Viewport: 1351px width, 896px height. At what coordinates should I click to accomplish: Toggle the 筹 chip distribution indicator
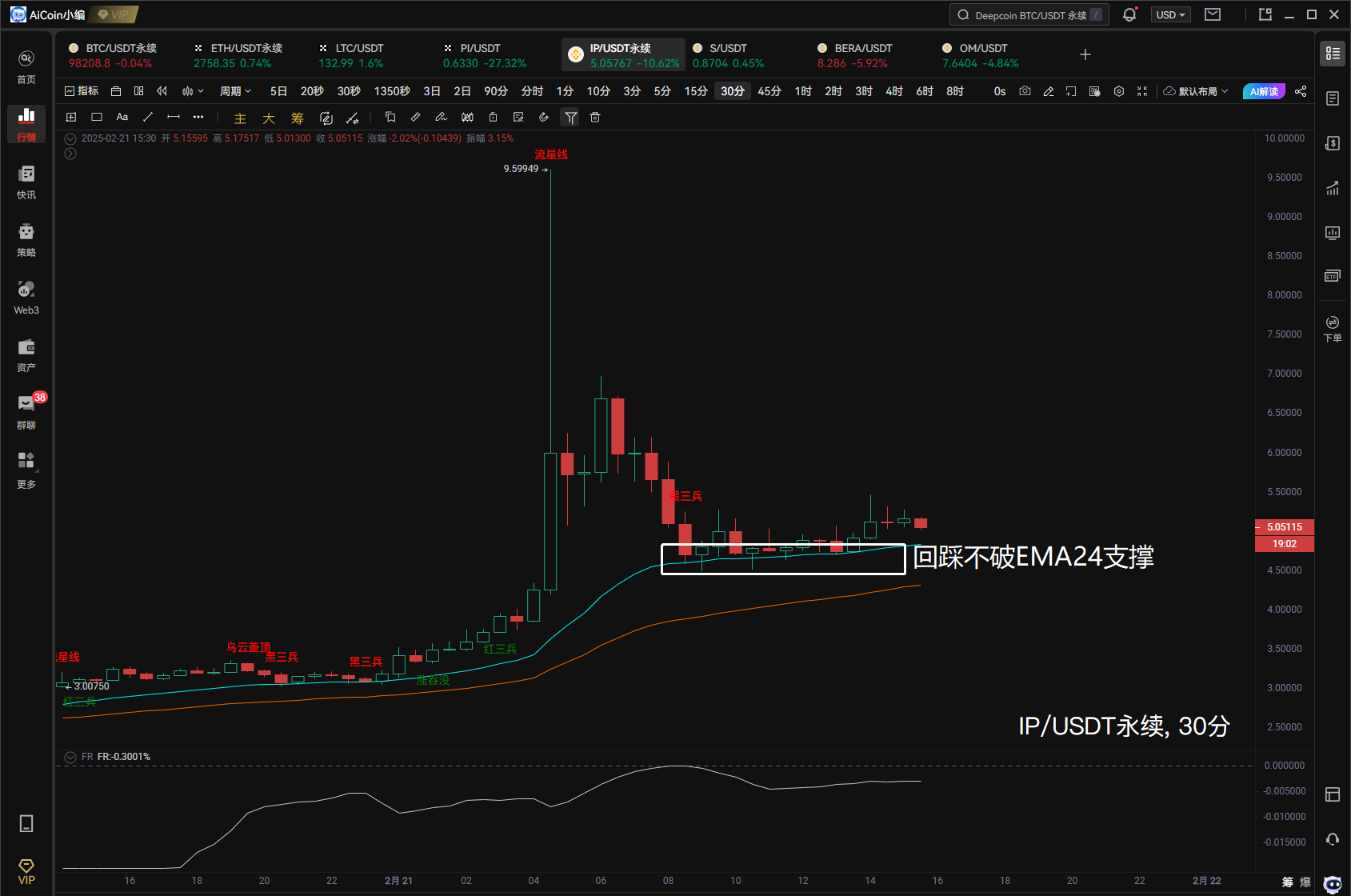[x=298, y=118]
